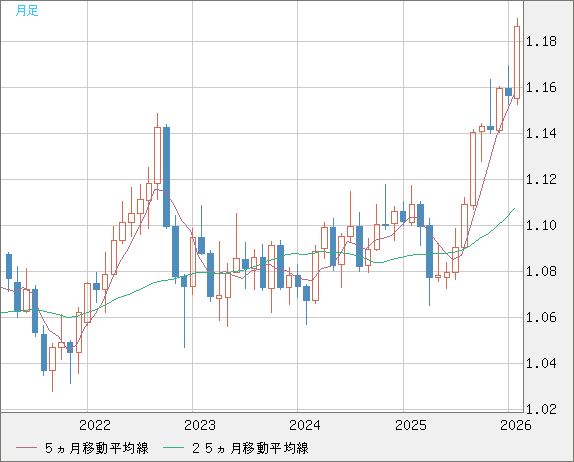574x462 pixels.
Task: Click the 2023 year label
Action: pos(200,425)
